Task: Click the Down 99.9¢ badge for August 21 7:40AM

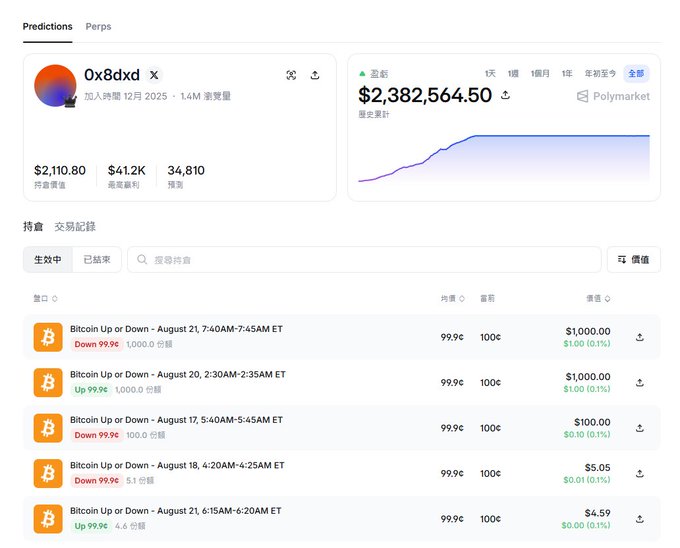Action: pyautogui.click(x=97, y=344)
